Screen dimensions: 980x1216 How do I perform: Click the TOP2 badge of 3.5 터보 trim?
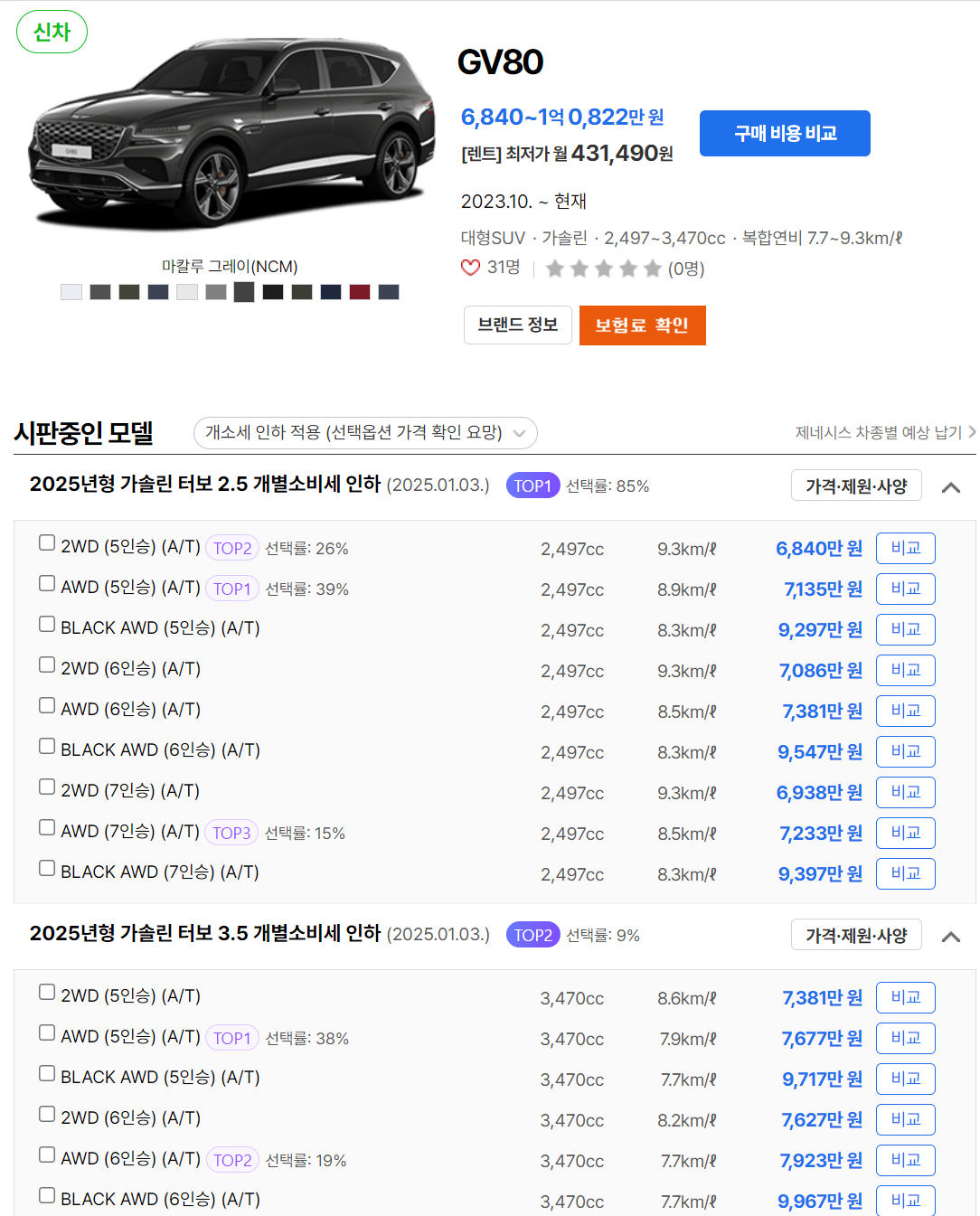click(532, 935)
